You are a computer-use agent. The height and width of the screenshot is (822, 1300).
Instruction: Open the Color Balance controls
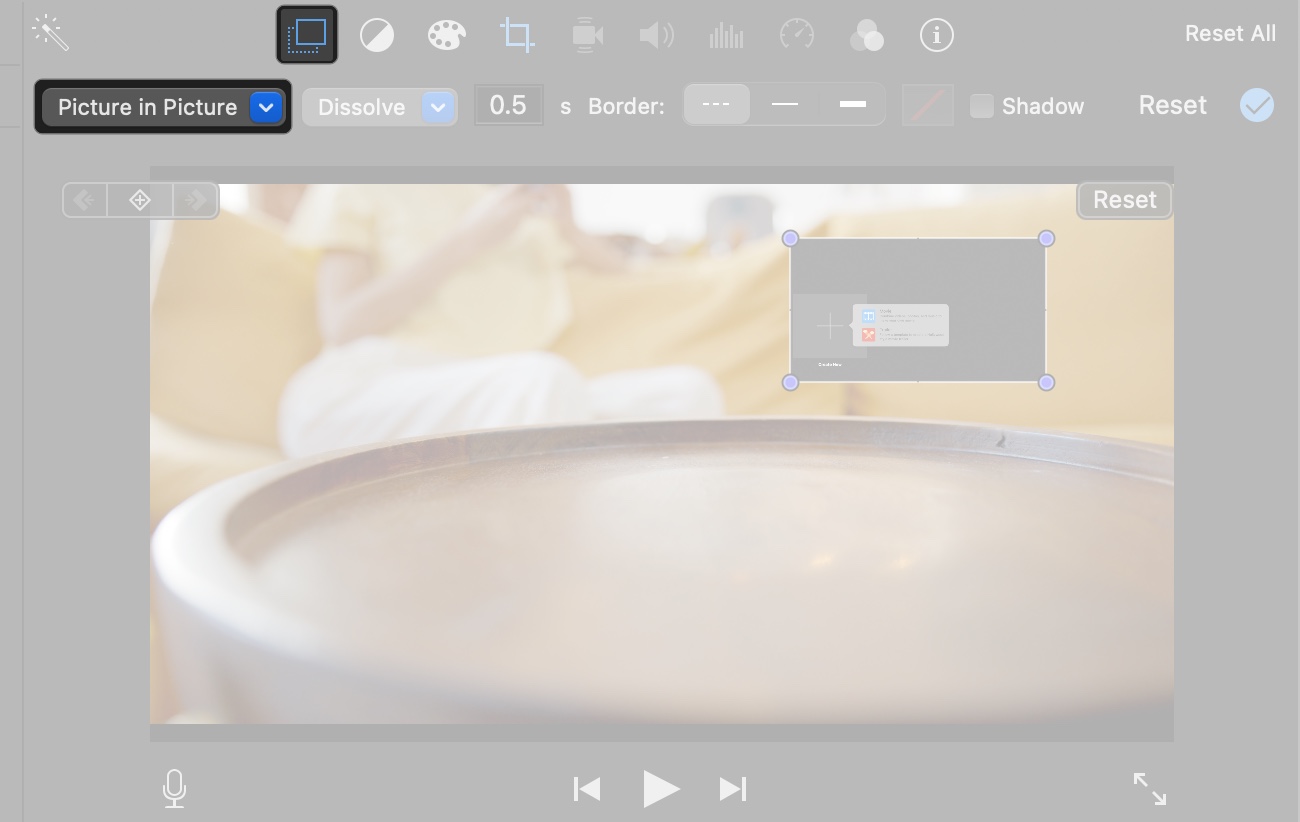click(377, 35)
